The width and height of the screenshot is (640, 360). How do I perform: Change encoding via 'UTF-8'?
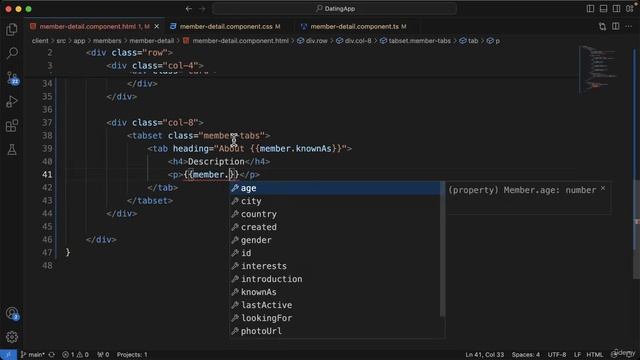tap(557, 355)
